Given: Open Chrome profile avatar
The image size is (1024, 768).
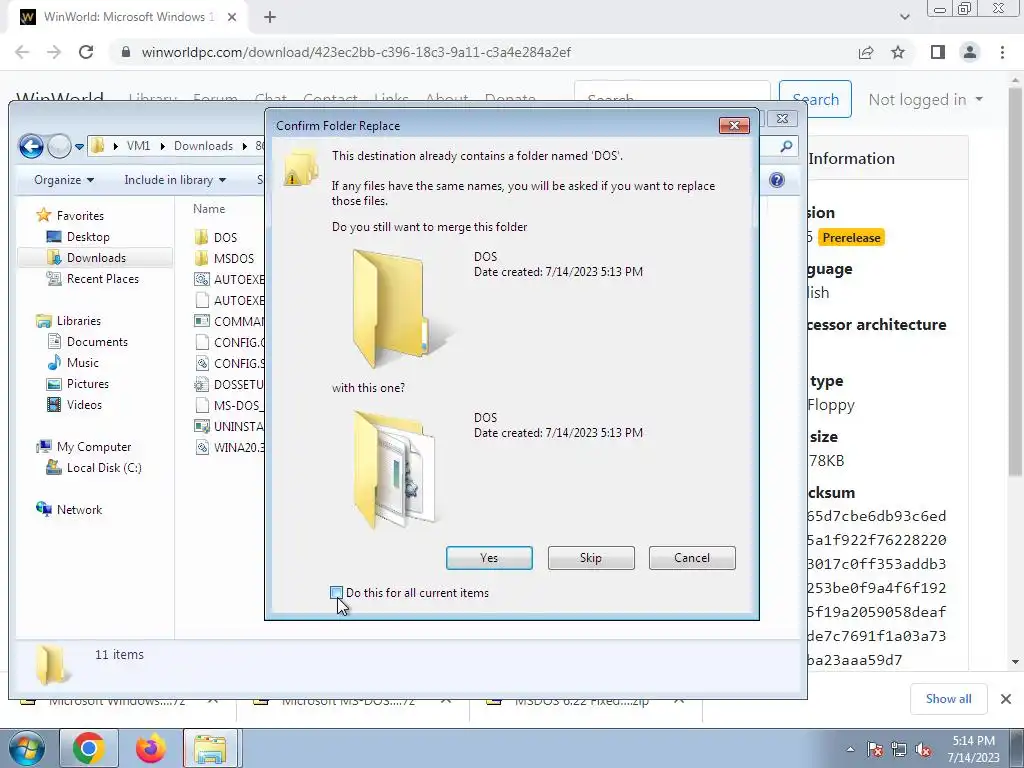Looking at the screenshot, I should coord(970,52).
